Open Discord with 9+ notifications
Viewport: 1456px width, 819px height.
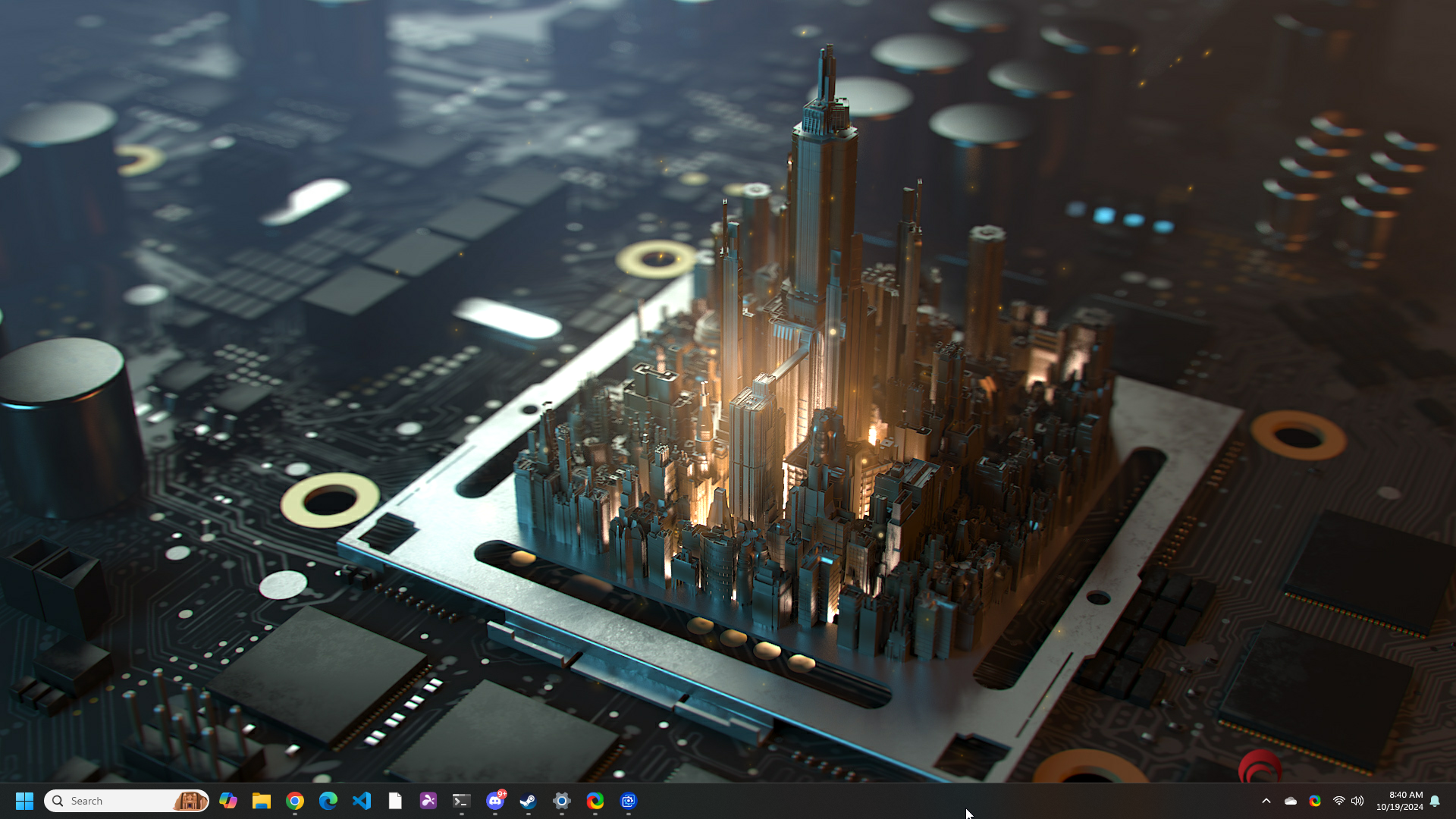click(495, 801)
